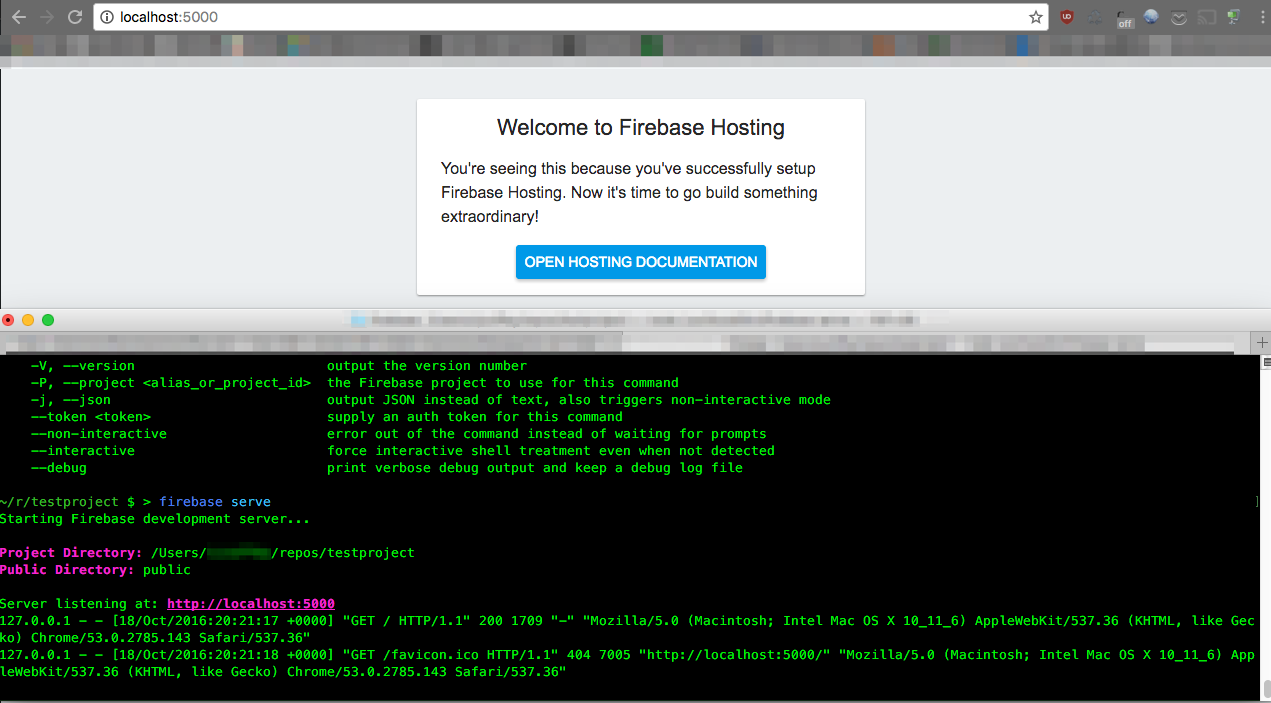Click the '-V, --version' option text

pyautogui.click(x=83, y=366)
